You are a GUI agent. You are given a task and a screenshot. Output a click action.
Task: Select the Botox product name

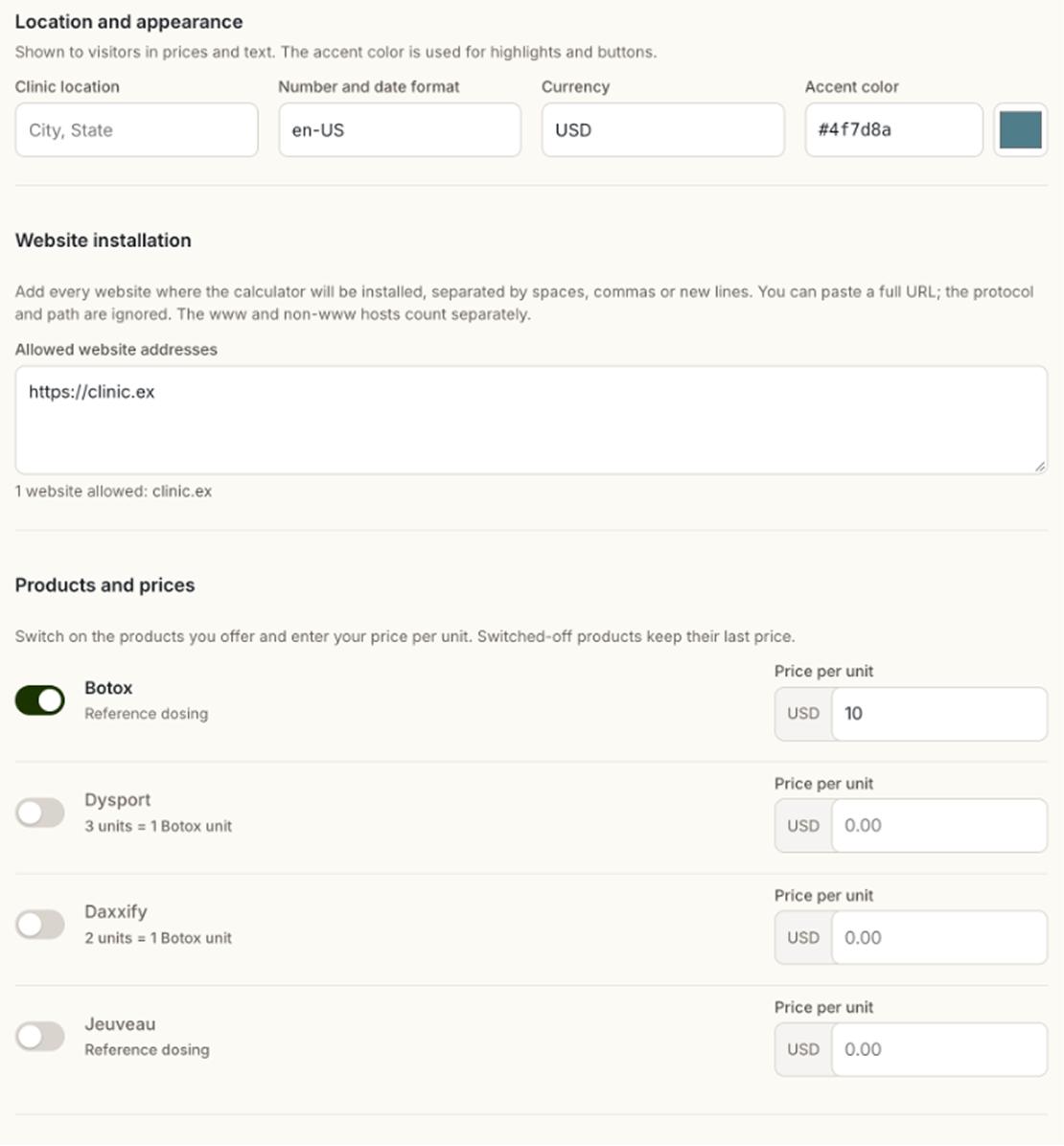pyautogui.click(x=108, y=688)
